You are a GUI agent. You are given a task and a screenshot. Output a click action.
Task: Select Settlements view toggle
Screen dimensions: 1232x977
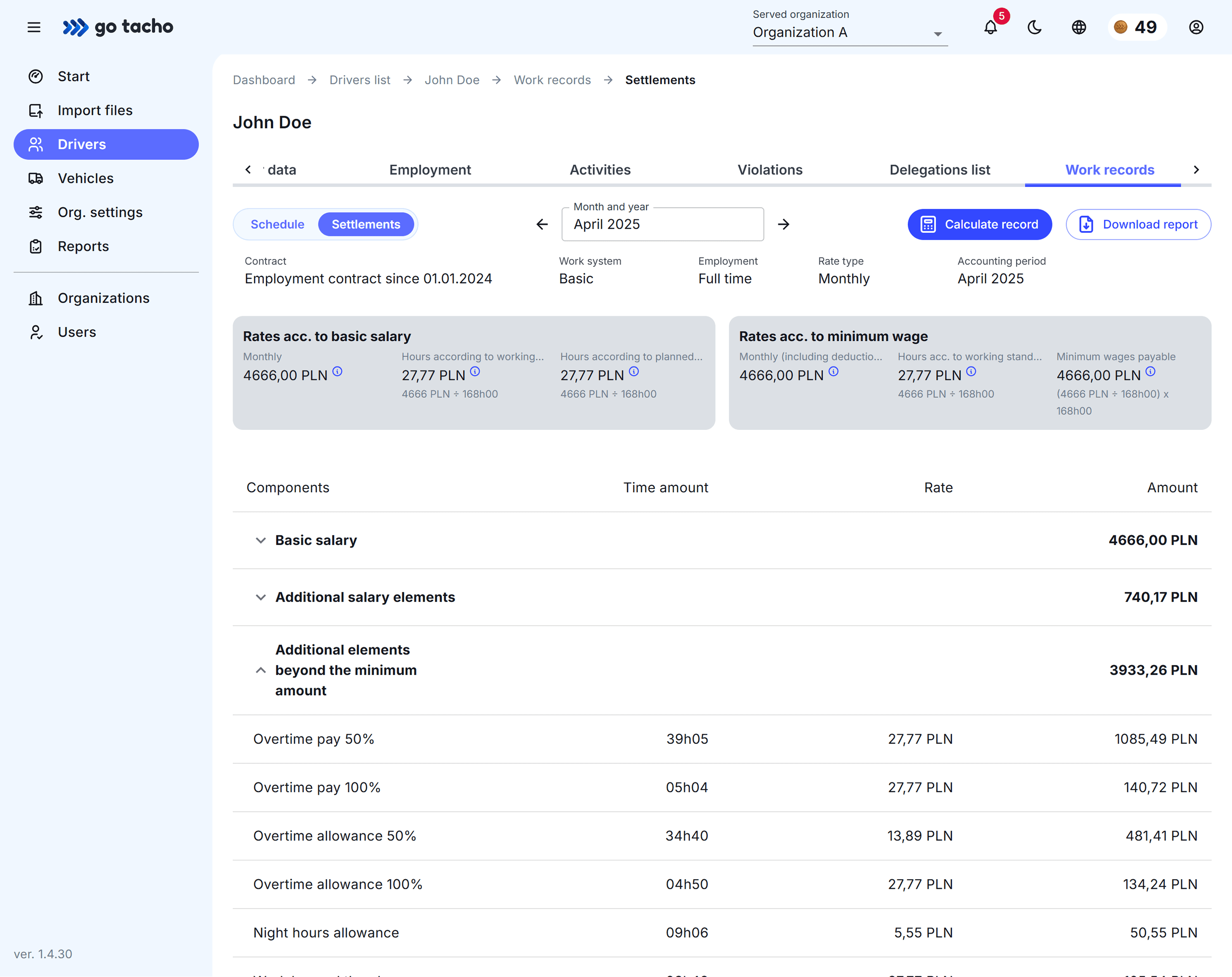coord(366,224)
